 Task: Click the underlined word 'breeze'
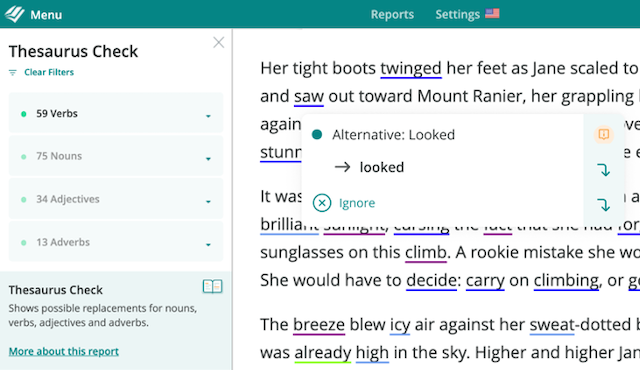click(x=319, y=325)
